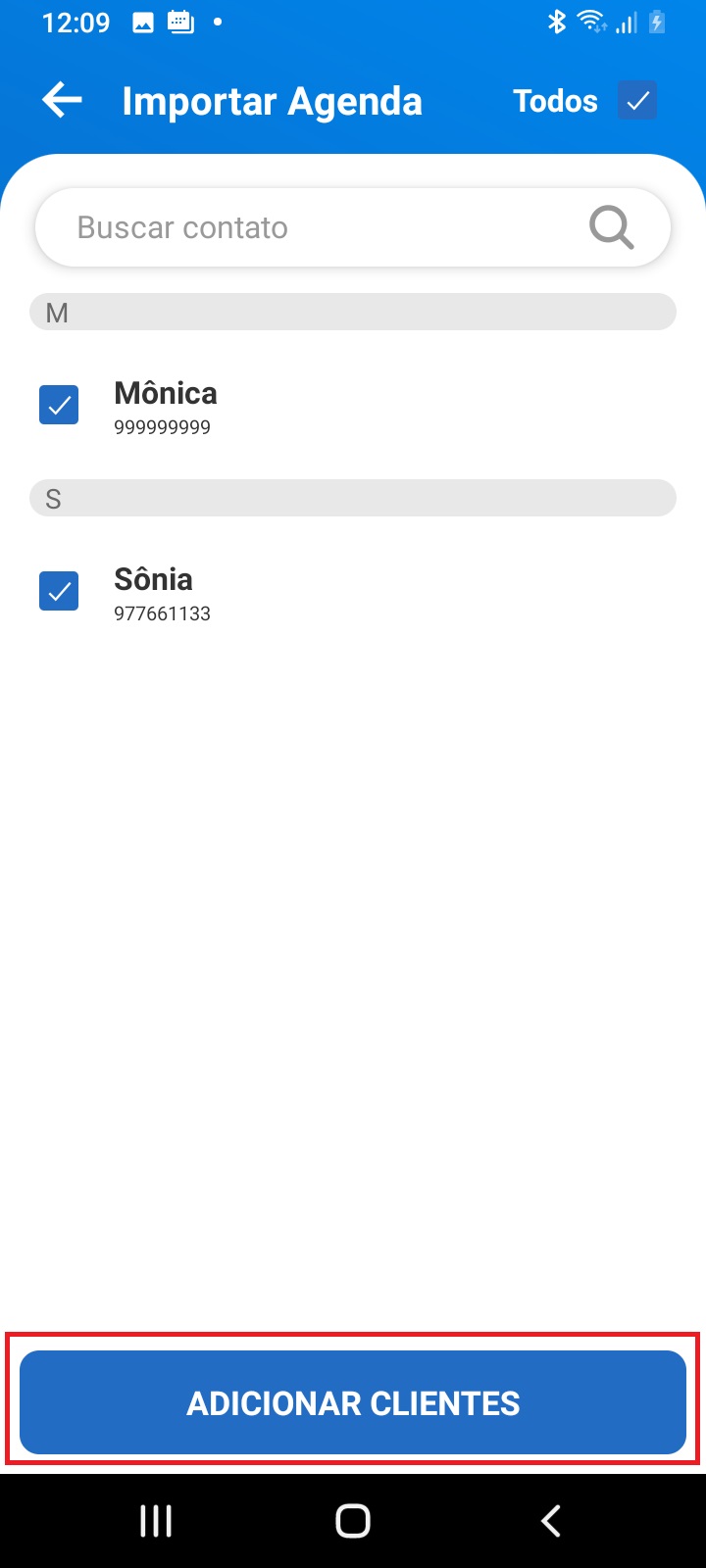706x1568 pixels.
Task: Tap the S section header
Action: coord(353,499)
